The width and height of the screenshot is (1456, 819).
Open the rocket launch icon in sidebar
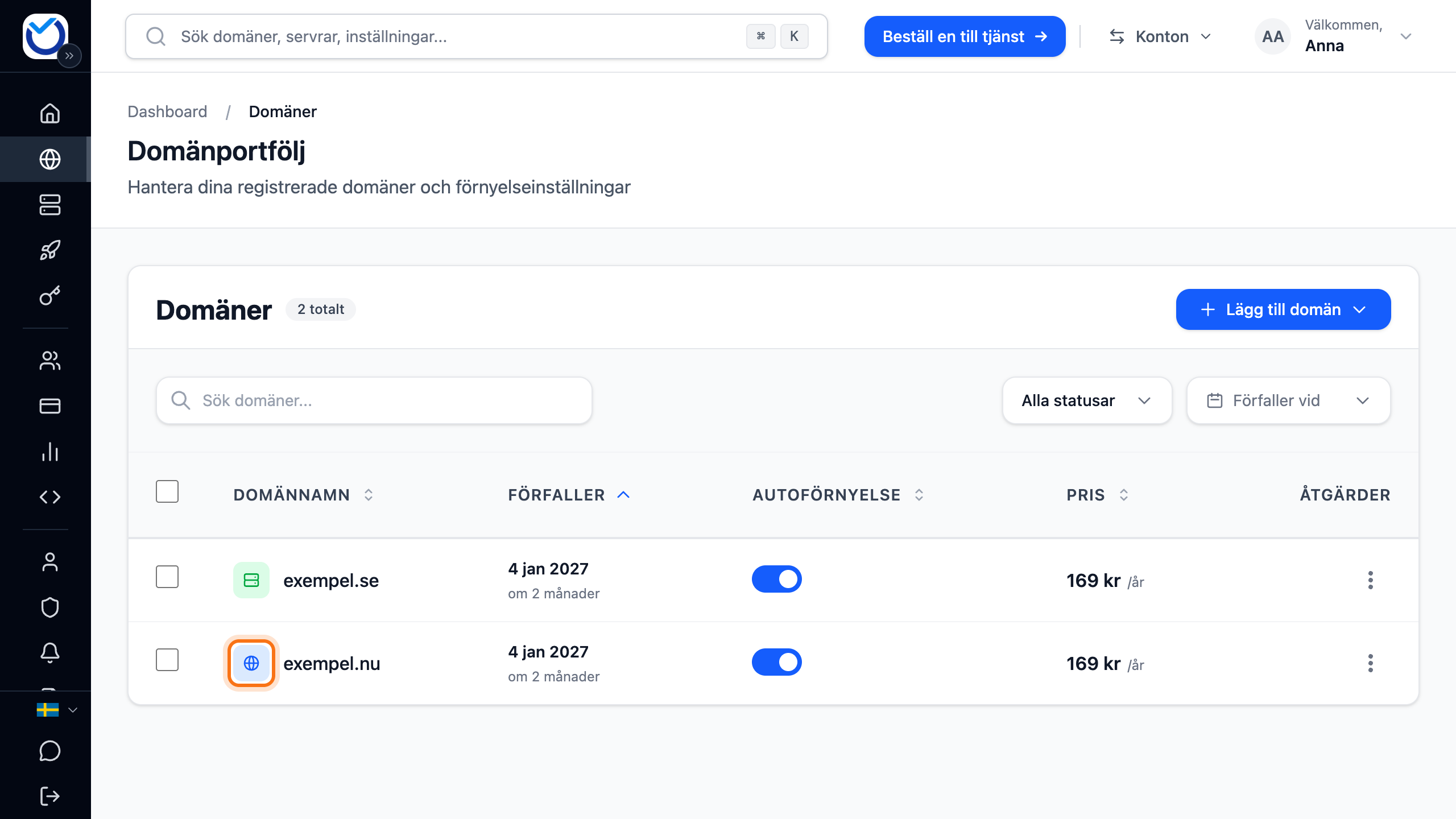(50, 250)
